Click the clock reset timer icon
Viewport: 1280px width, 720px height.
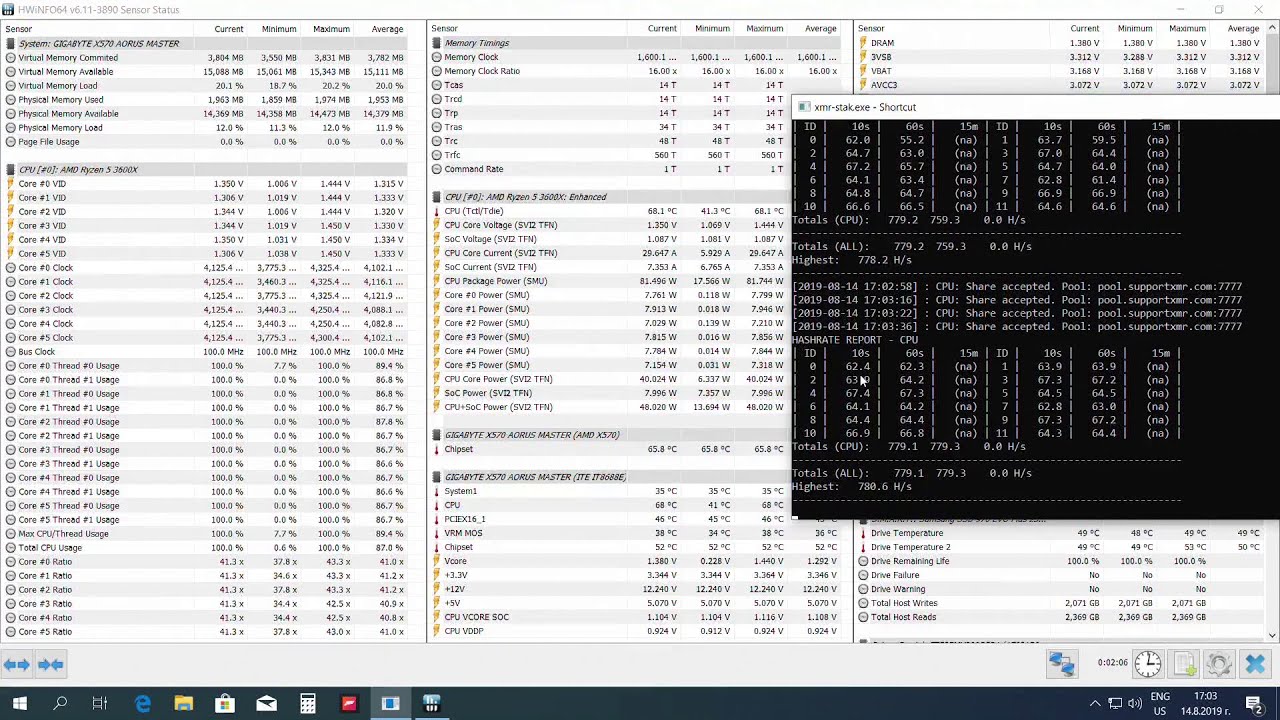(x=1148, y=664)
